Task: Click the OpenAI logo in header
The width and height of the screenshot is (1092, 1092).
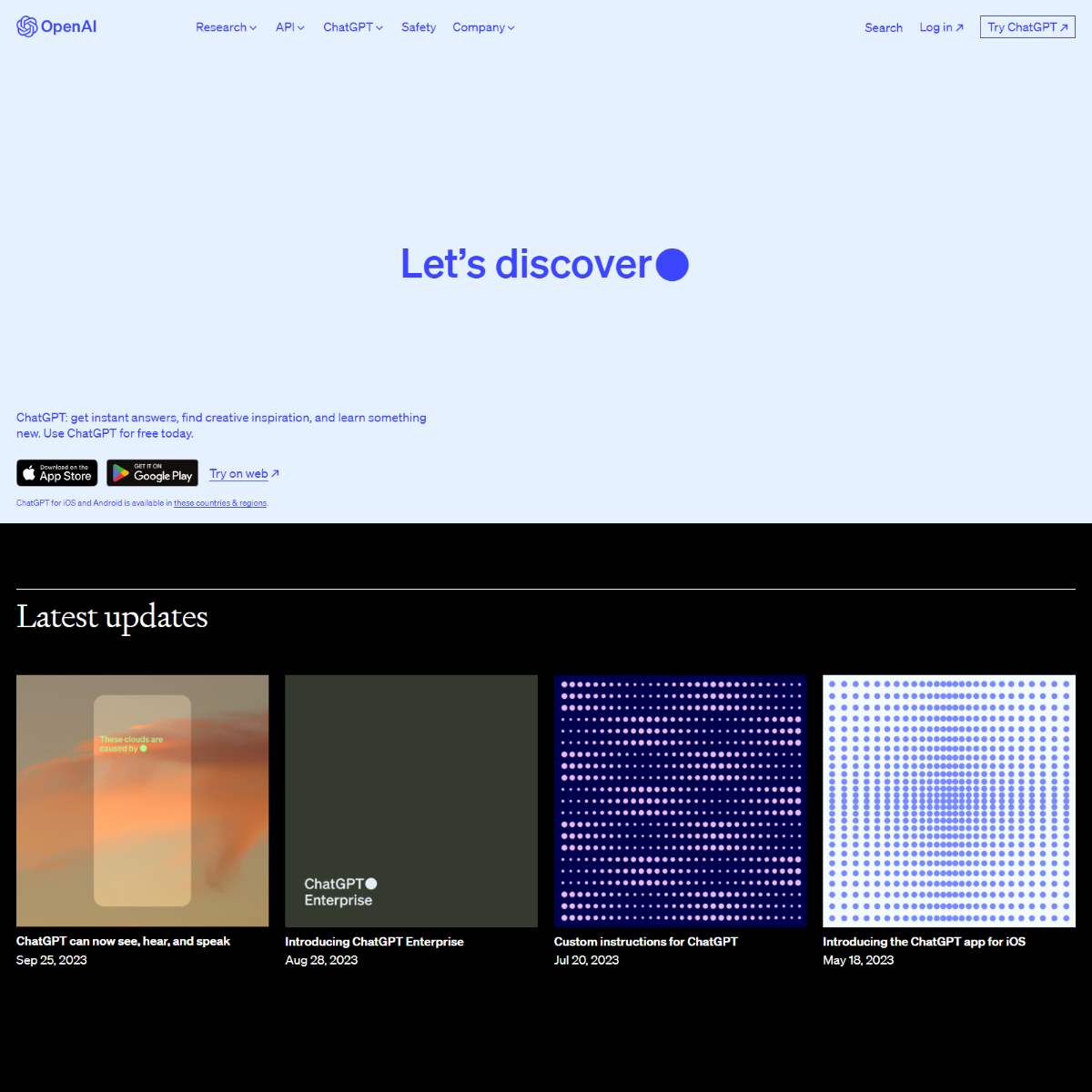Action: (56, 26)
